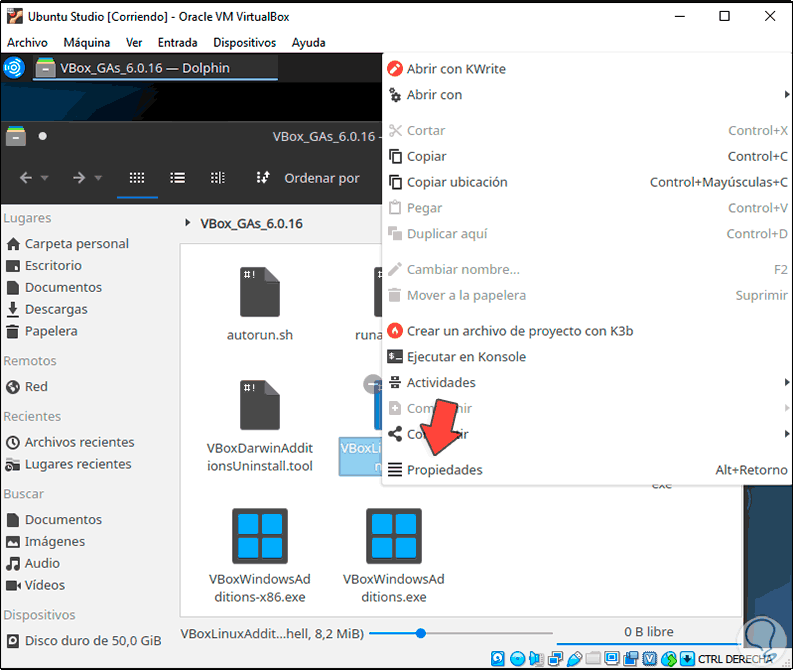The width and height of the screenshot is (793, 670).
Task: Search Audio in Buscar section
Action: tap(33, 563)
